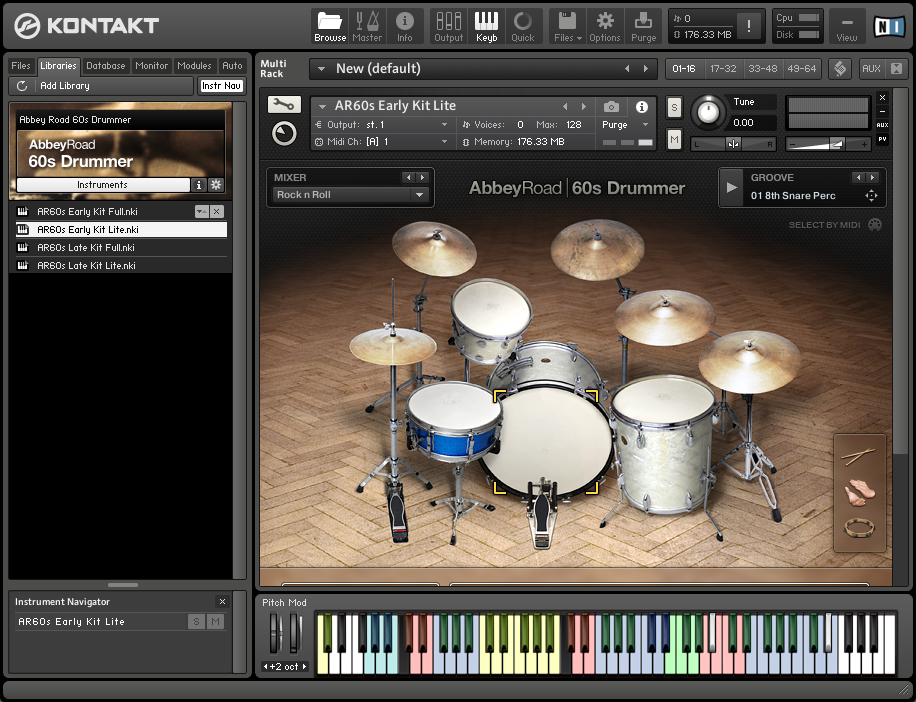The image size is (916, 702).
Task: Click the exclamation panic button
Action: tap(749, 26)
